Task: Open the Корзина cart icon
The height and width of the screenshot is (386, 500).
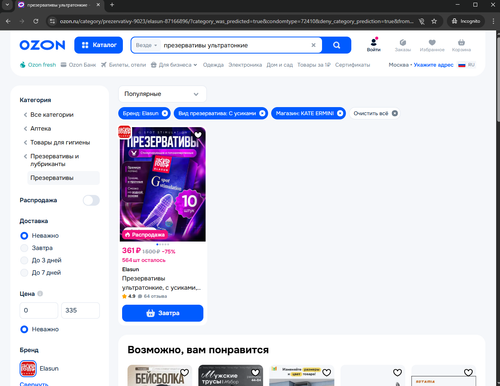Action: click(x=461, y=45)
